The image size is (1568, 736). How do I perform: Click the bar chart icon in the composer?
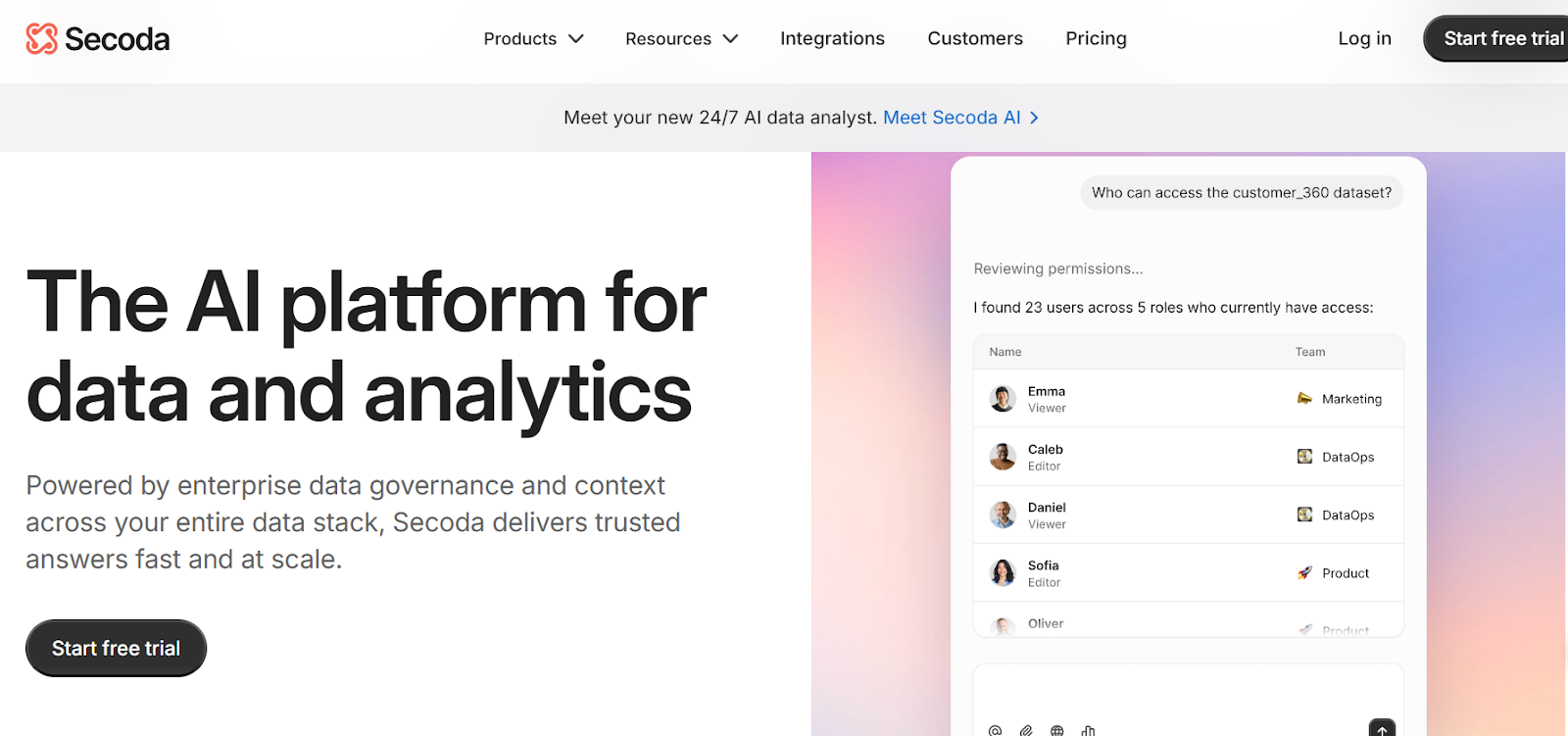(1088, 729)
